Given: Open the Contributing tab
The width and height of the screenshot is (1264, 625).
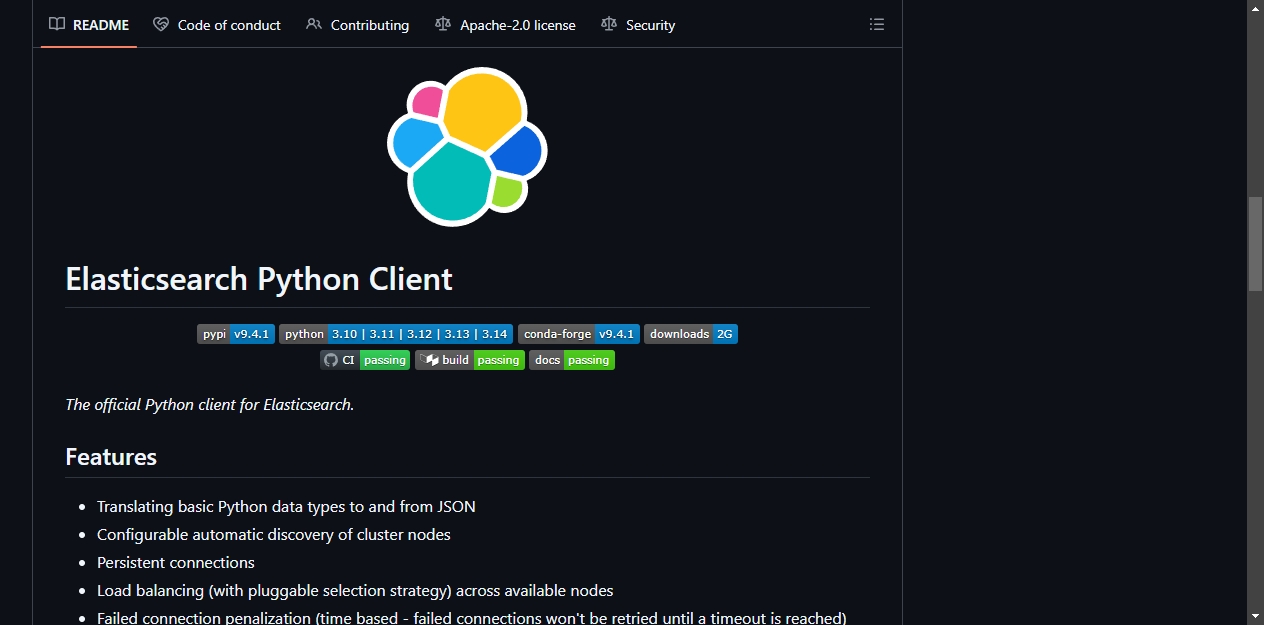Looking at the screenshot, I should pyautogui.click(x=358, y=25).
